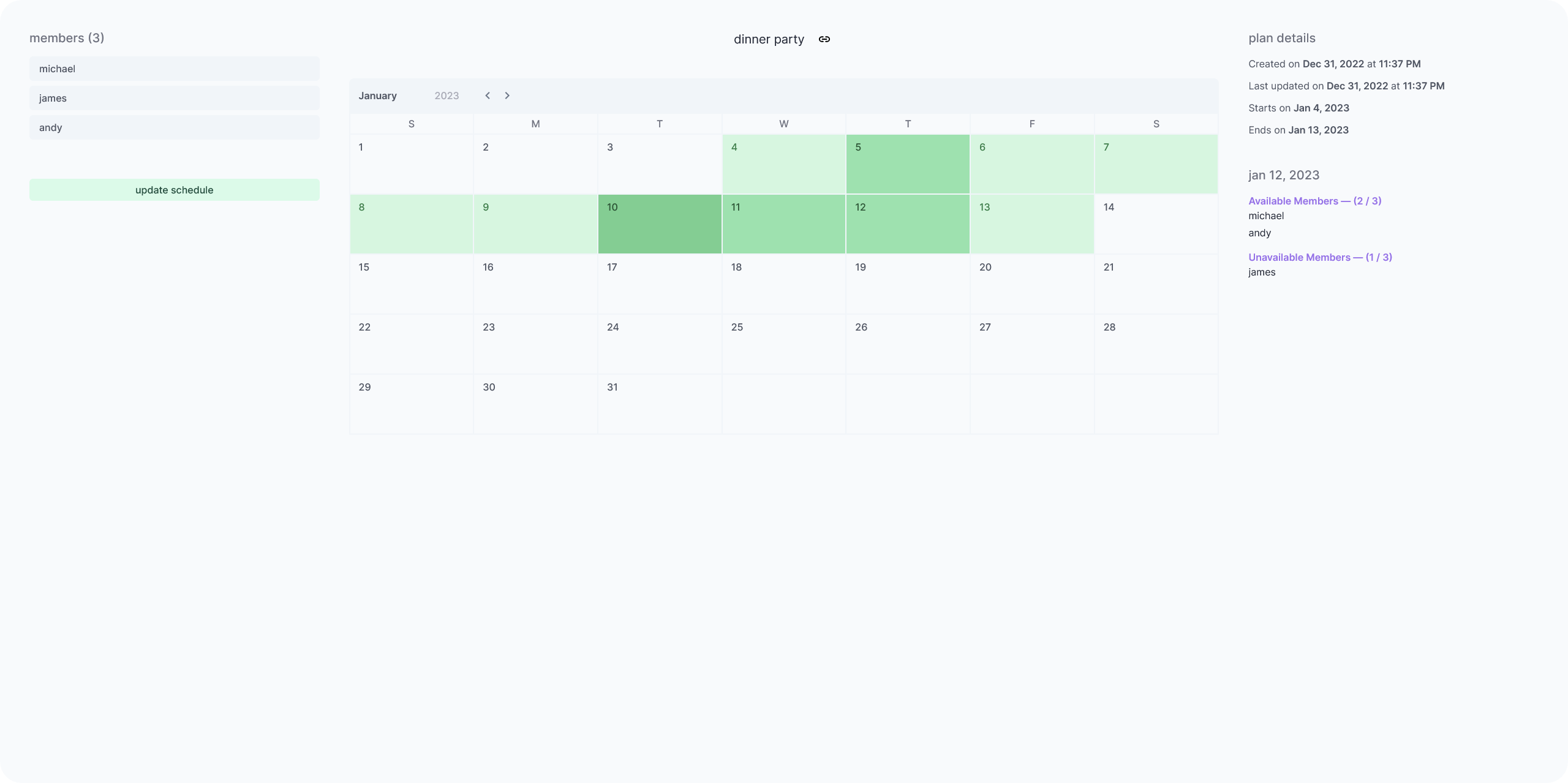The height and width of the screenshot is (783, 1568).
Task: Select January 13 end date cell
Action: [1031, 224]
